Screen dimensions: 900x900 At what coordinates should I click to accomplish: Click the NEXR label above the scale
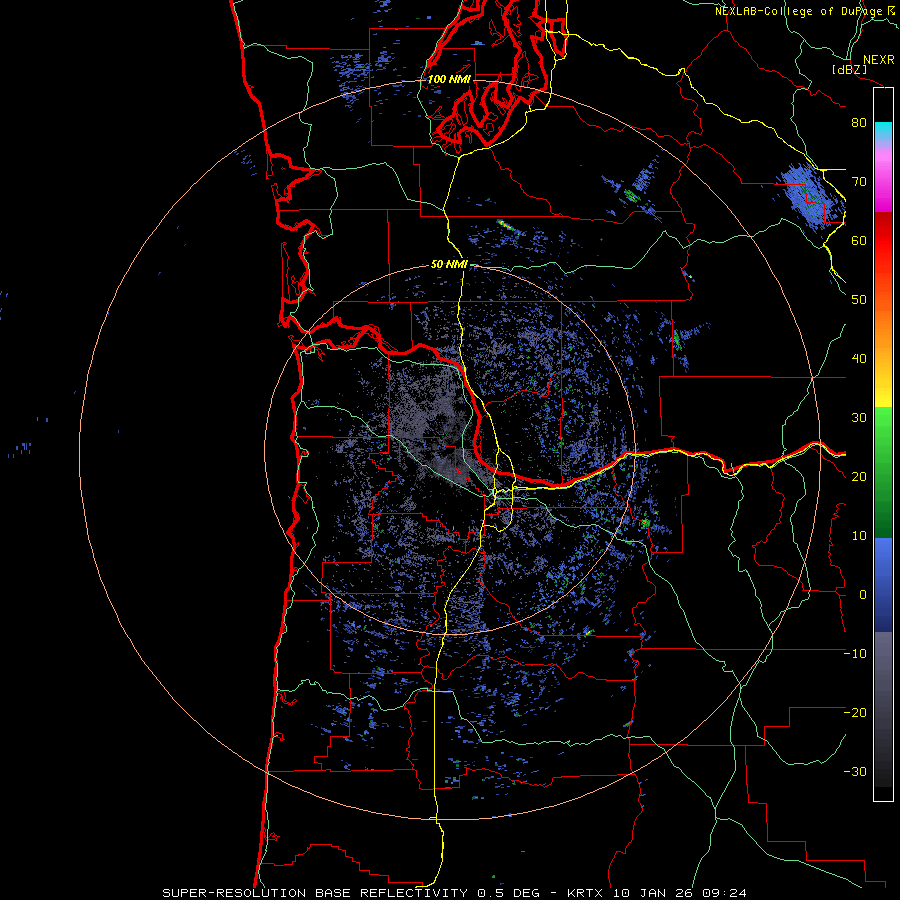tap(878, 60)
